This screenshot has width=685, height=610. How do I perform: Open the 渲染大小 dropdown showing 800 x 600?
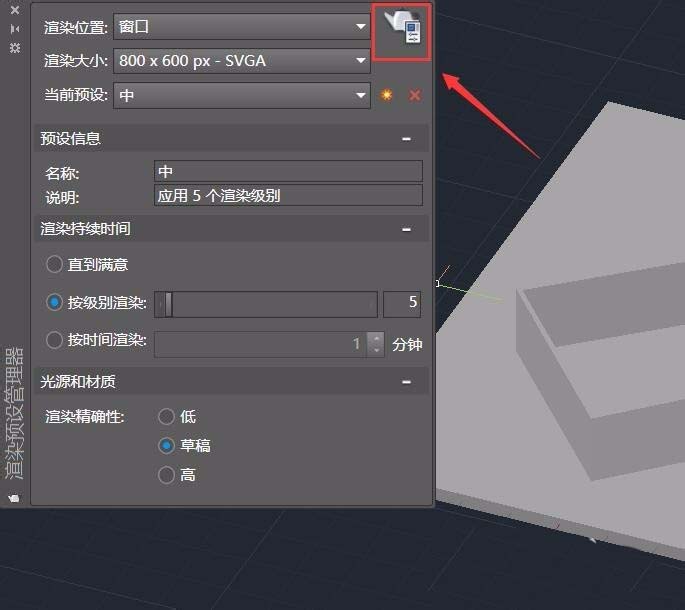[242, 61]
